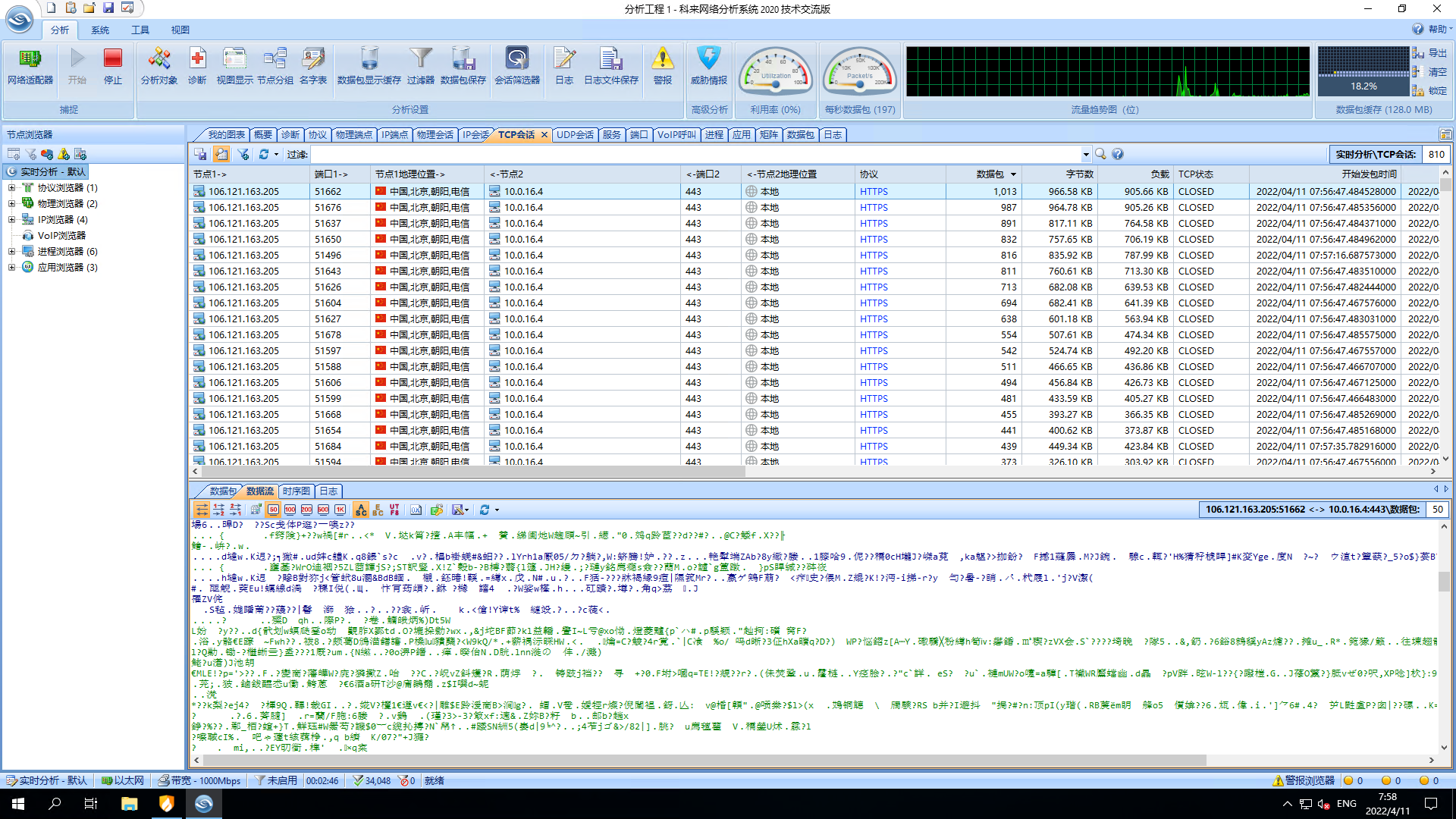1456x819 pixels.
Task: Click into the 过滤 filter input field
Action: coord(695,155)
